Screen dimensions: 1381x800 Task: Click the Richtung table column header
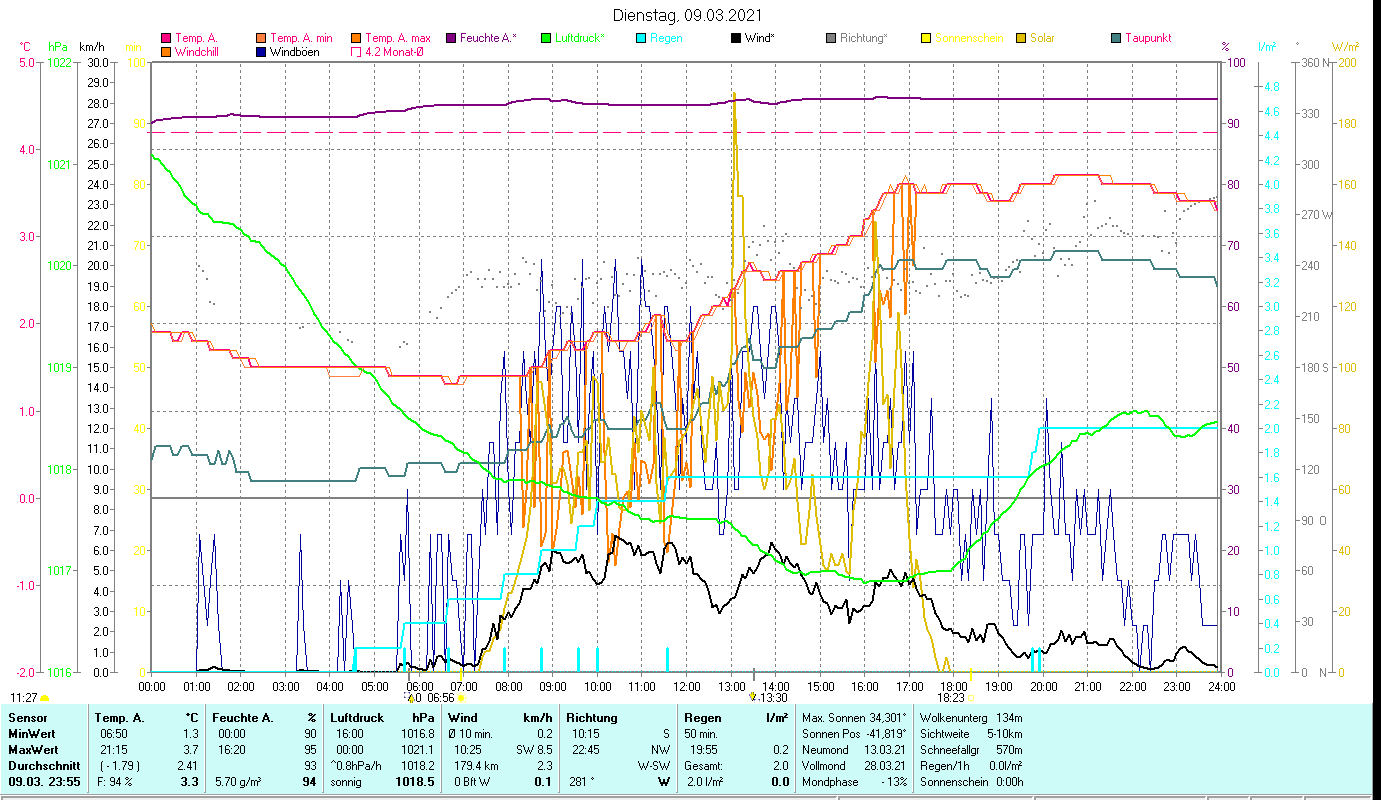tap(592, 717)
